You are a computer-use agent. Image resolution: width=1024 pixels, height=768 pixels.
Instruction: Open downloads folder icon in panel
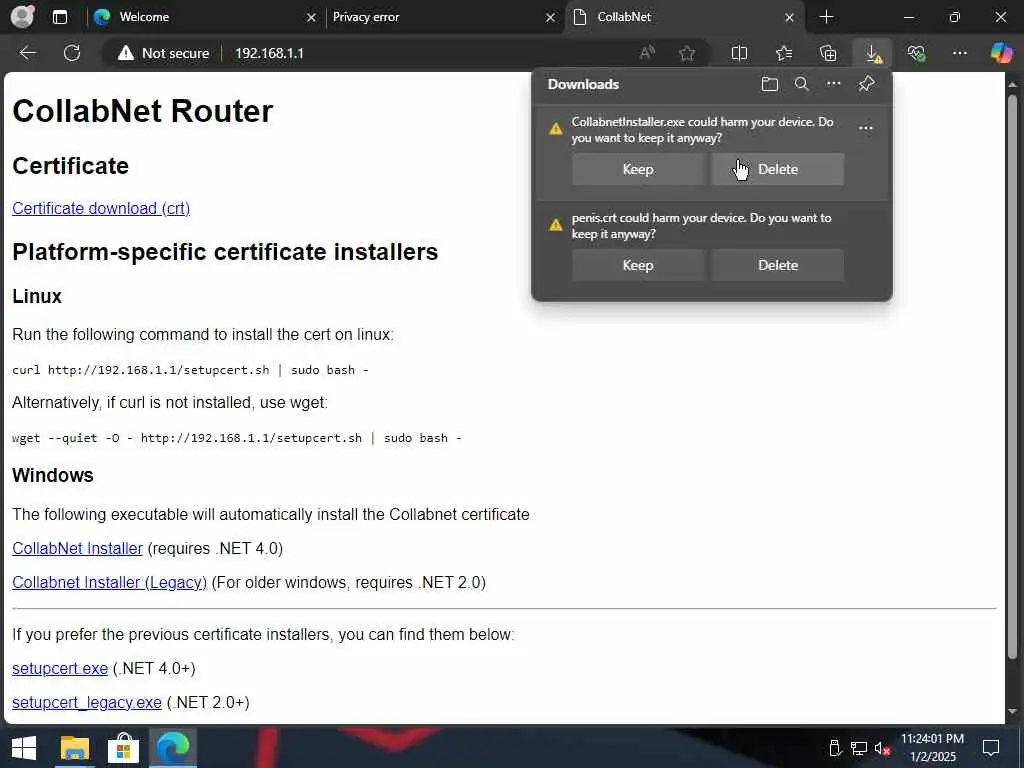coord(769,84)
